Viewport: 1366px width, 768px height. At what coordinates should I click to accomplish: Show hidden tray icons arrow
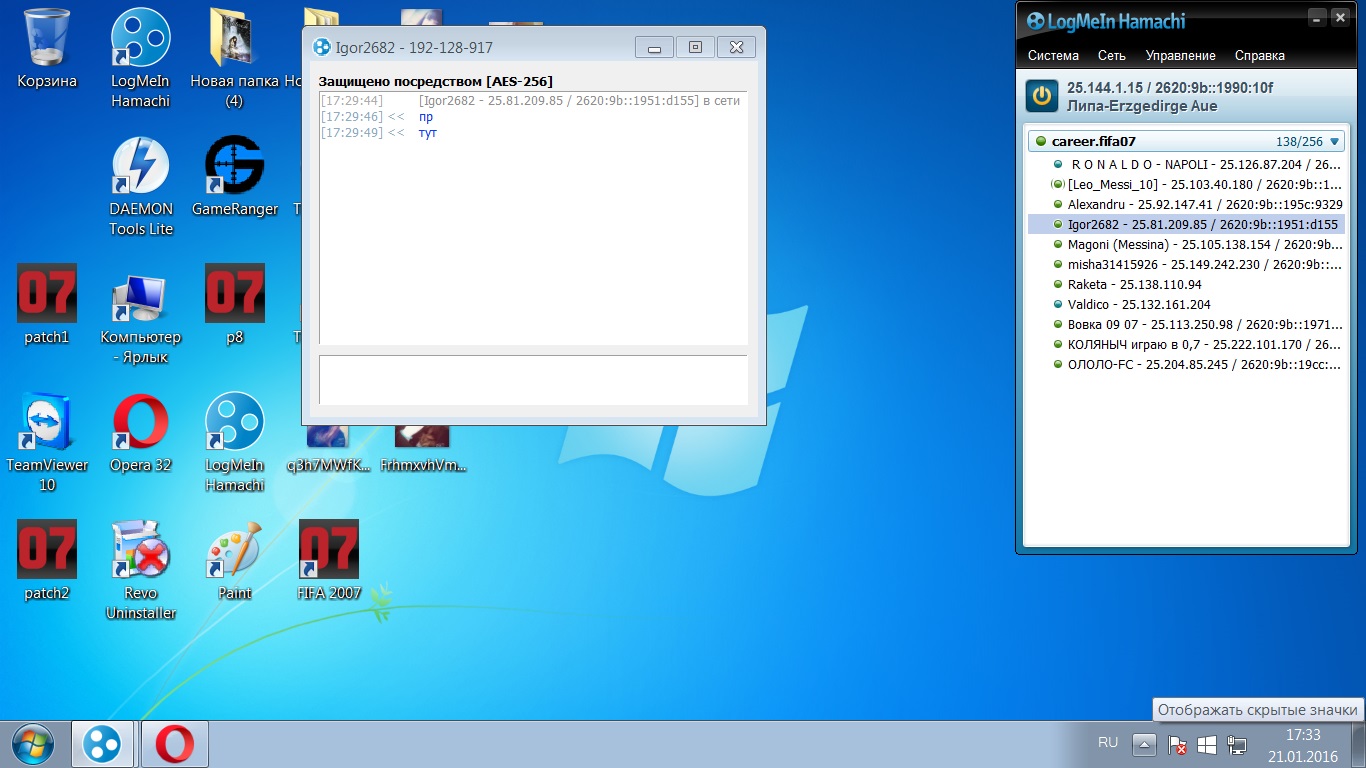coord(1145,745)
